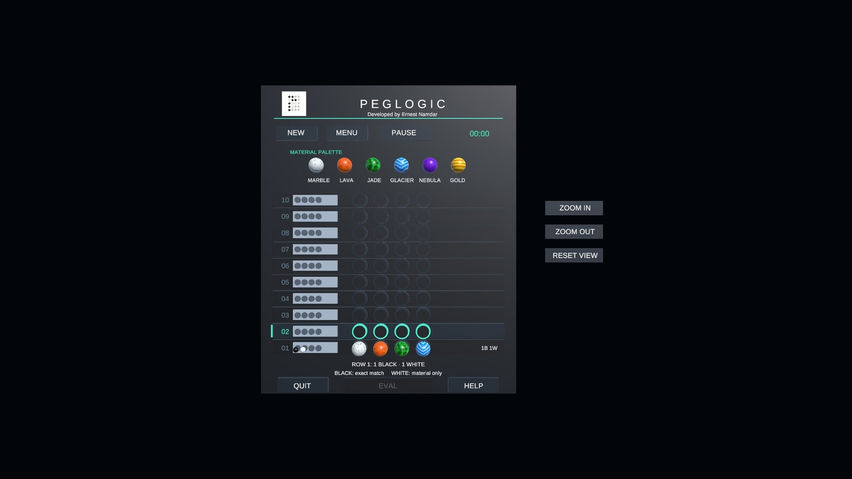The height and width of the screenshot is (479, 852).
Task: Click the glacier peg in row 01
Action: click(x=423, y=348)
